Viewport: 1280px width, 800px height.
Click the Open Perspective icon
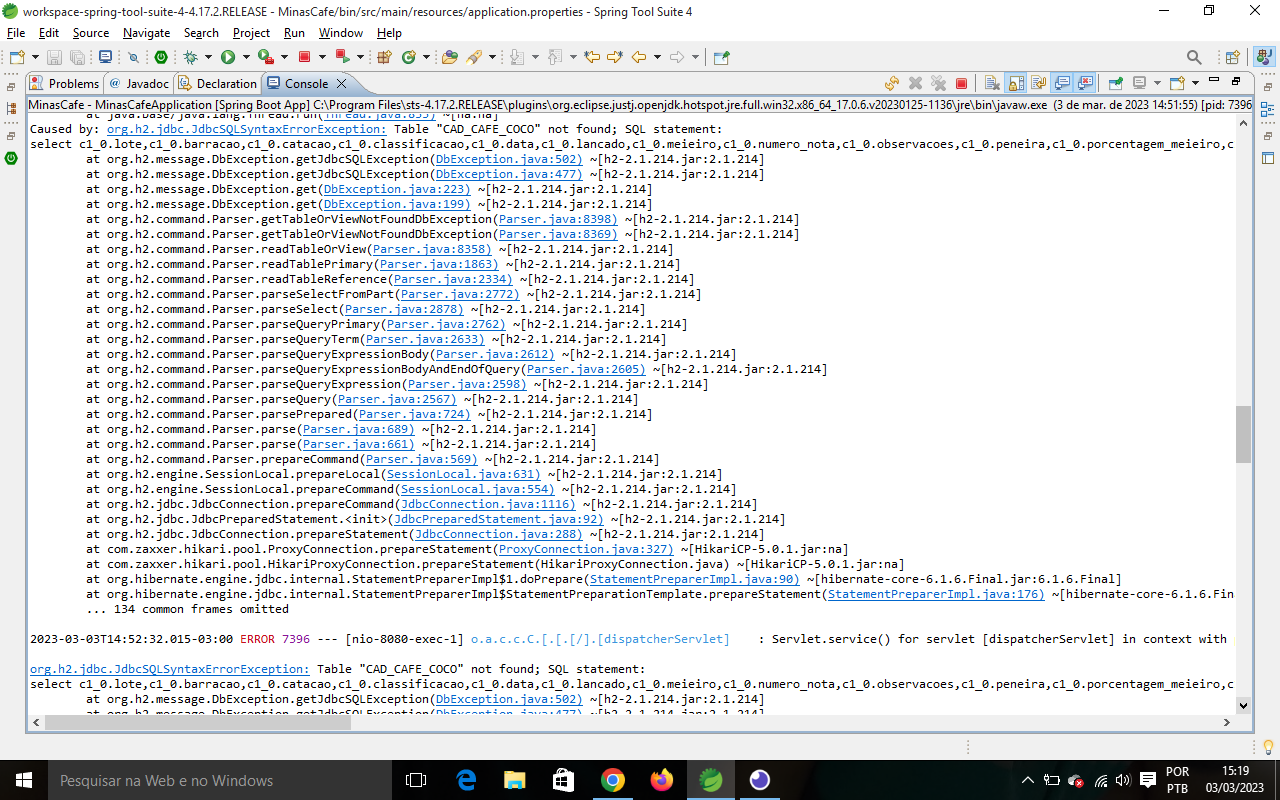click(1233, 57)
